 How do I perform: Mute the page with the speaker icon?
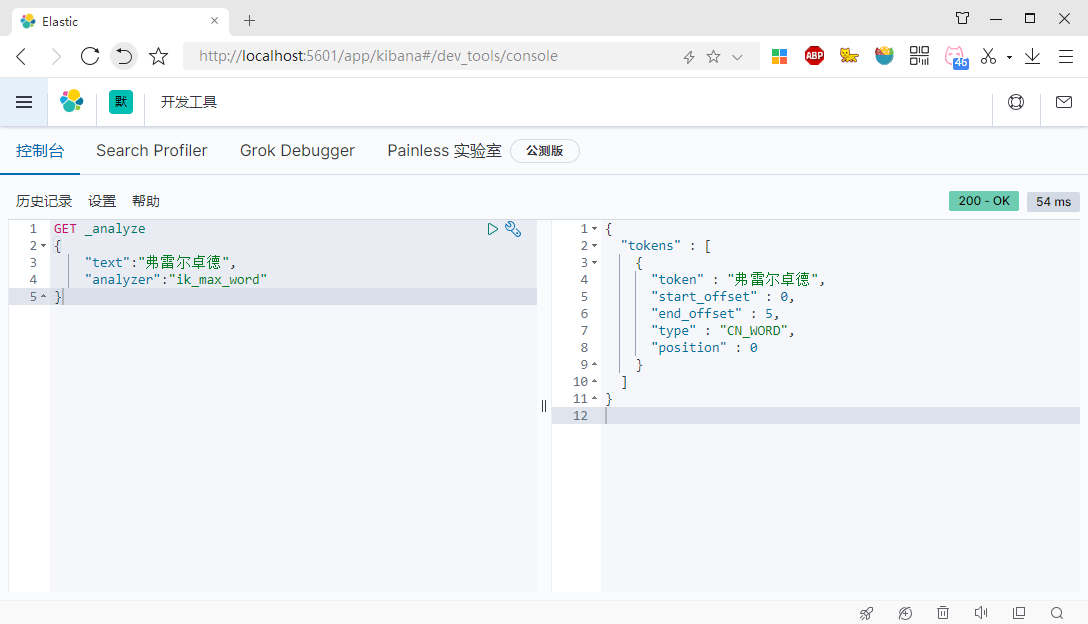click(980, 612)
